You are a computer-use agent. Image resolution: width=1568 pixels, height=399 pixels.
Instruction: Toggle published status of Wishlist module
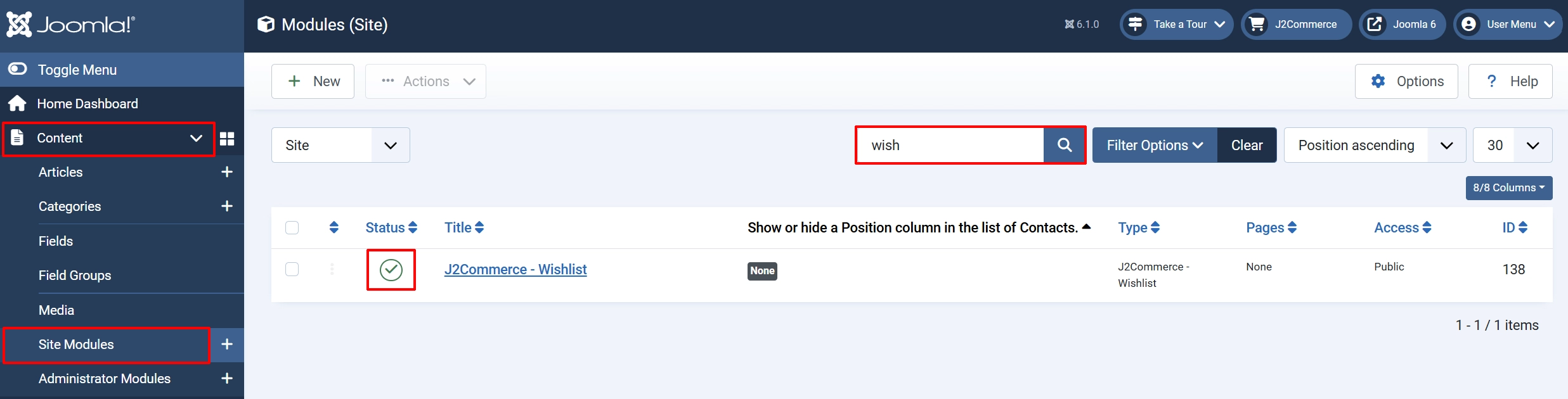tap(391, 270)
